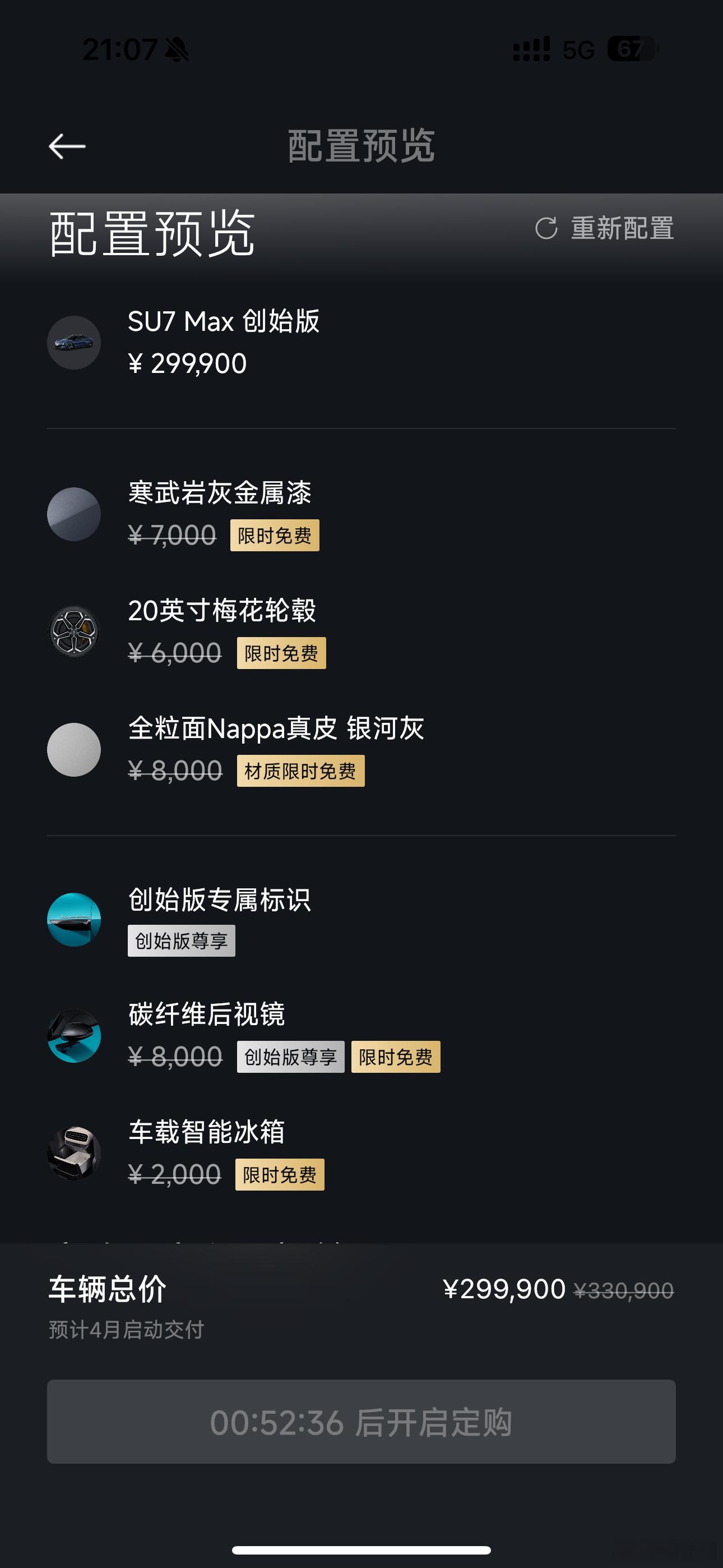
Task: Click the refresh icon beside 重新配置
Action: point(546,228)
